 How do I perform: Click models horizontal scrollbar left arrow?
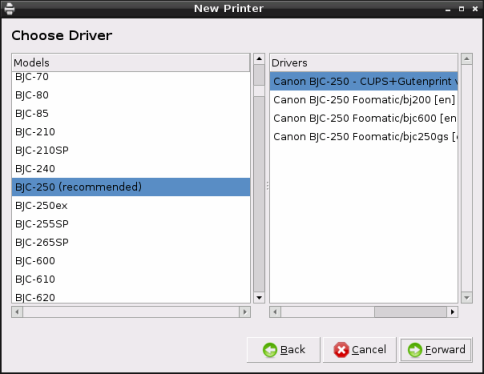click(17, 312)
